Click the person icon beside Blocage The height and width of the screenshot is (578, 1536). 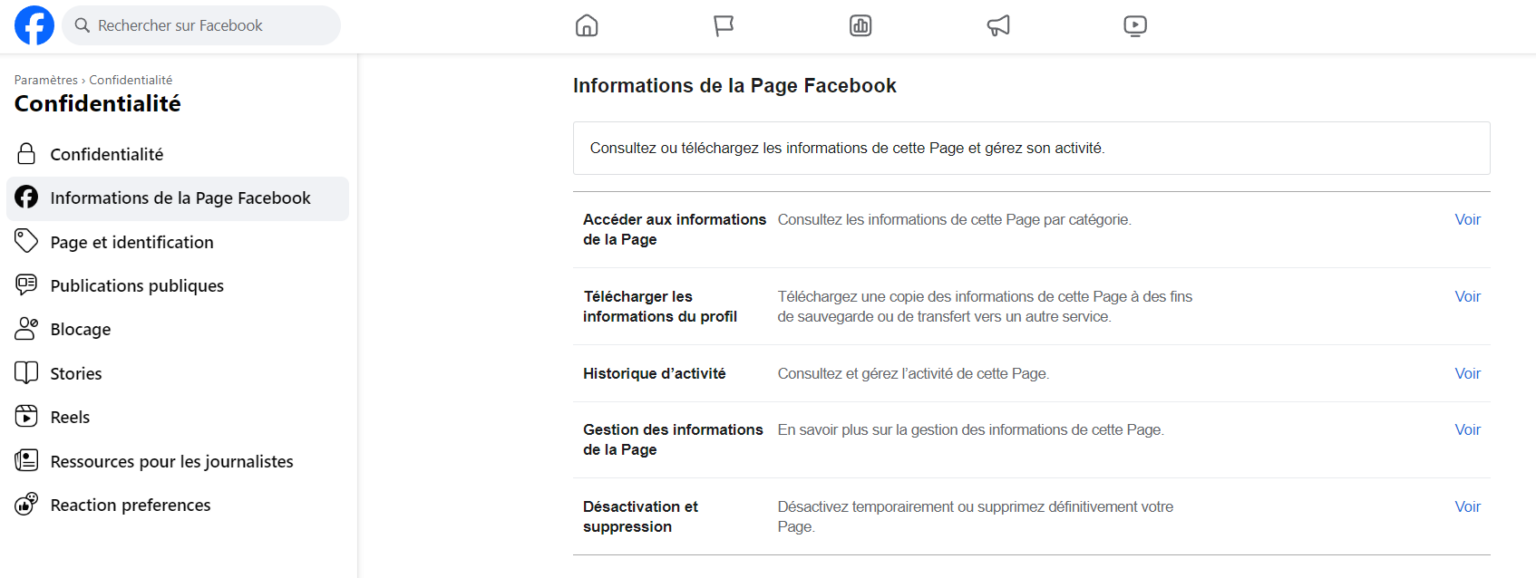click(x=26, y=330)
